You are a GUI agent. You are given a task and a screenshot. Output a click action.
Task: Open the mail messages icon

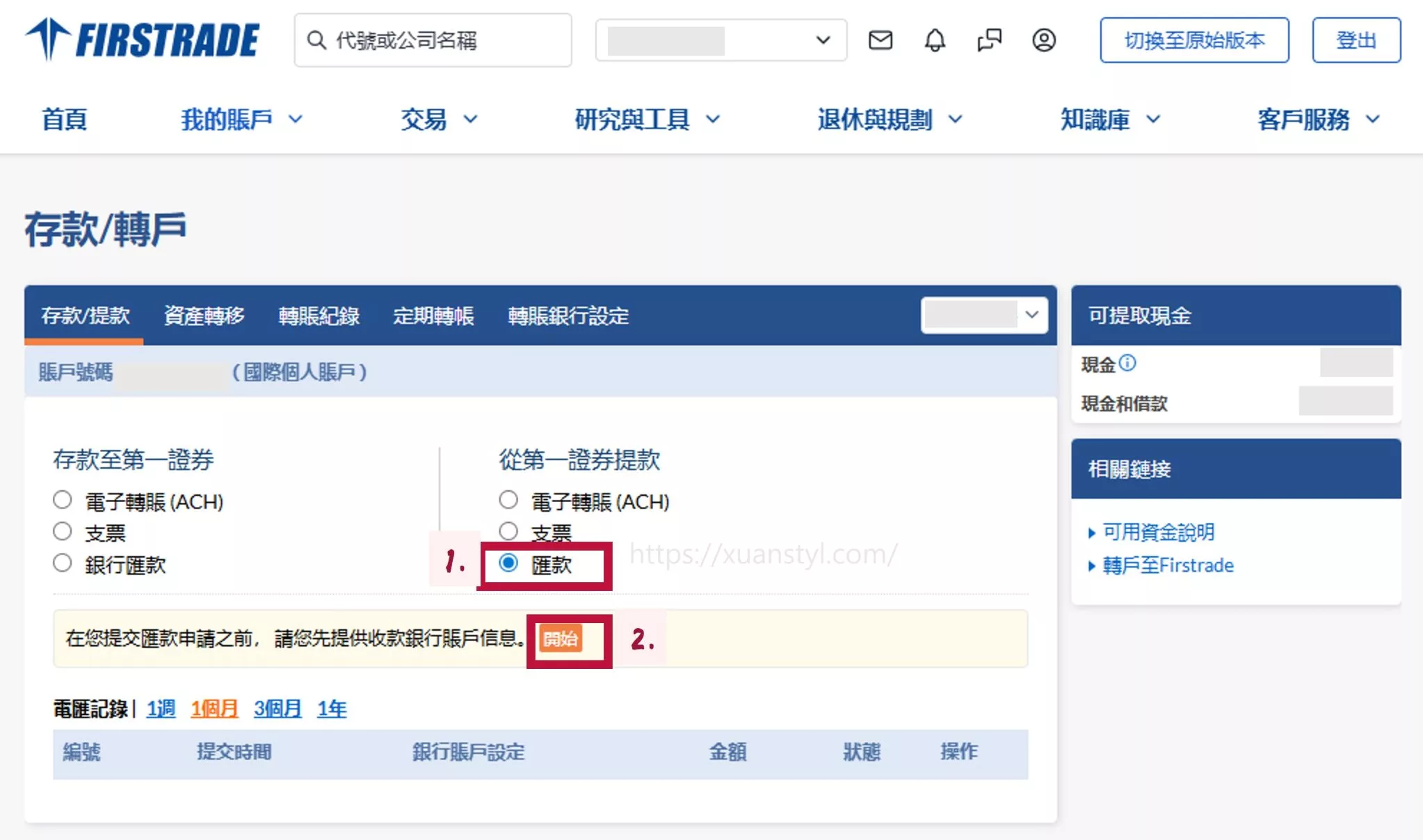(881, 40)
